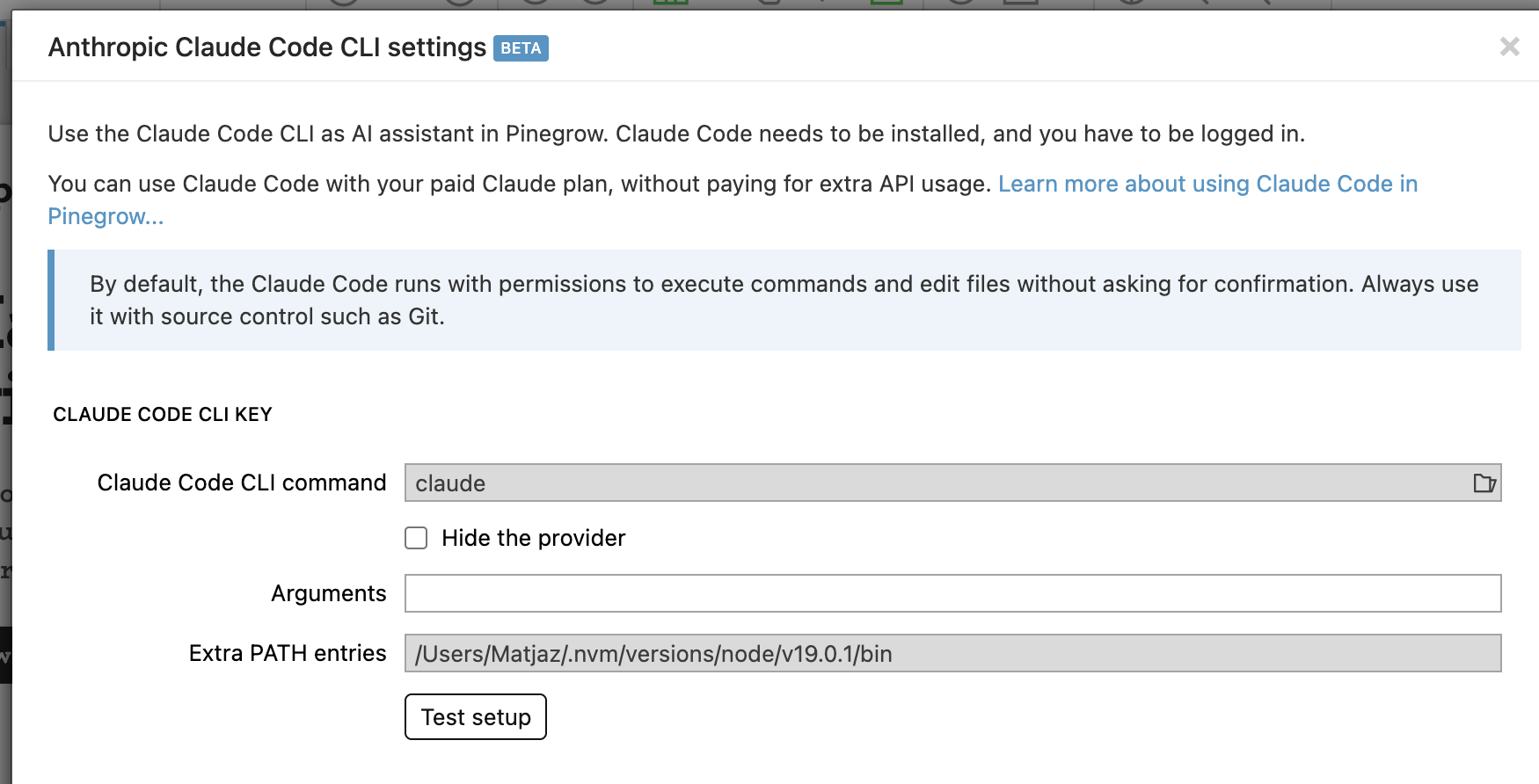Close the Claude Code CLI settings dialog
Screen dimensions: 1539x784
[1509, 47]
